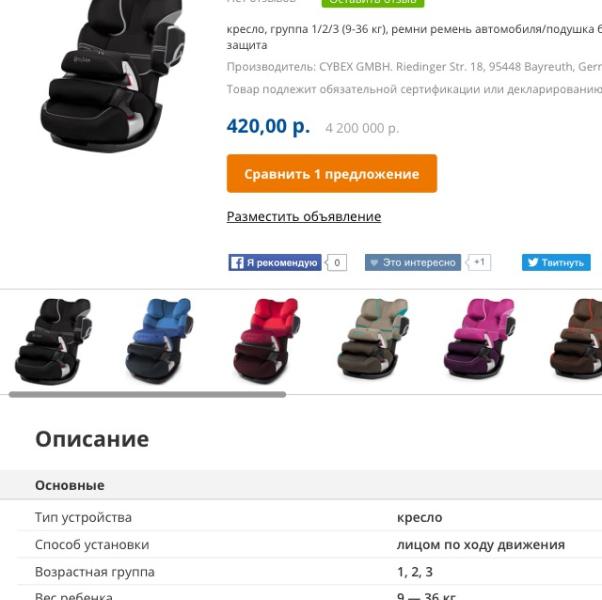Select the pink-purple car seat thumbnail
Viewport: 602px width, 600px height.
click(479, 340)
